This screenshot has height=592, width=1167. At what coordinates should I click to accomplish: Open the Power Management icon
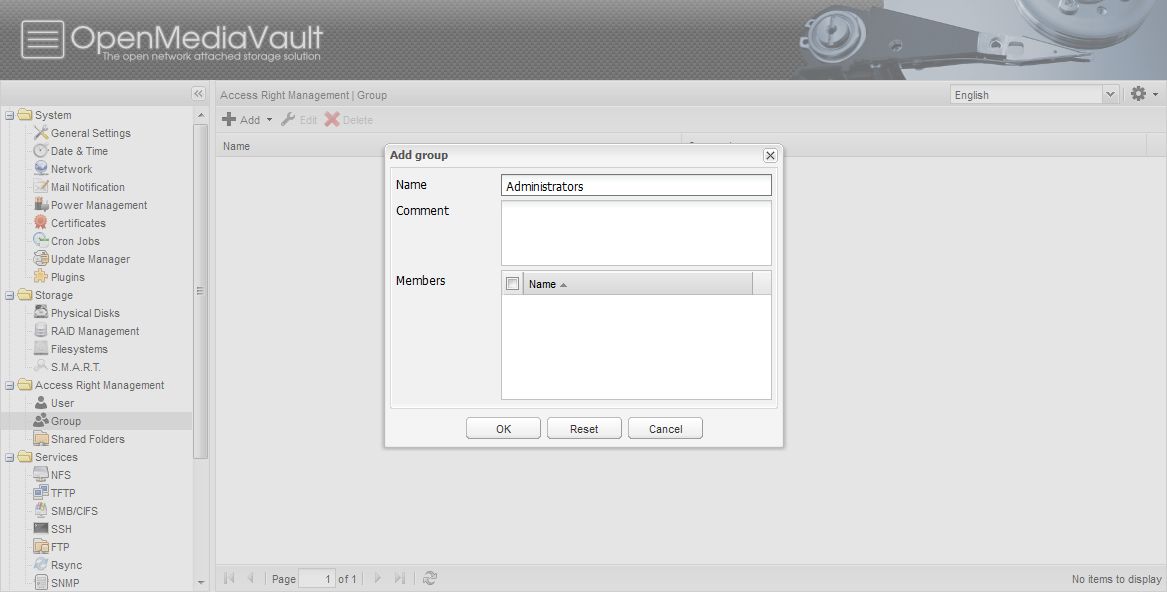click(x=41, y=204)
